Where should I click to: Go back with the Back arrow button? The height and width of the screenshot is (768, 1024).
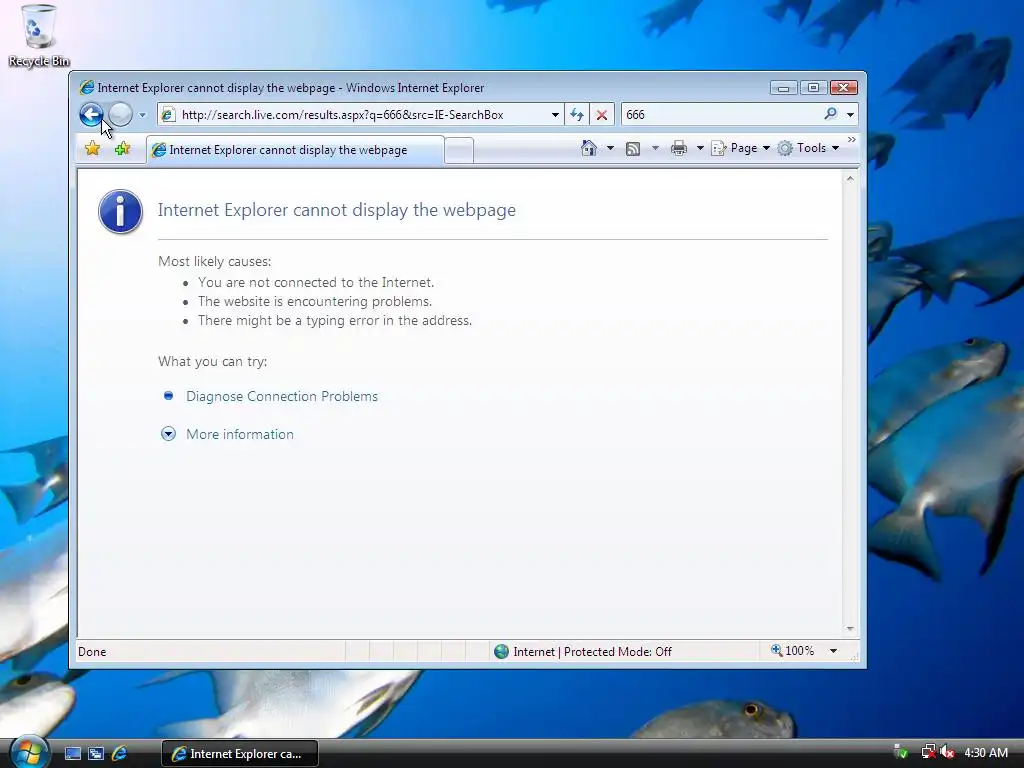click(x=91, y=115)
